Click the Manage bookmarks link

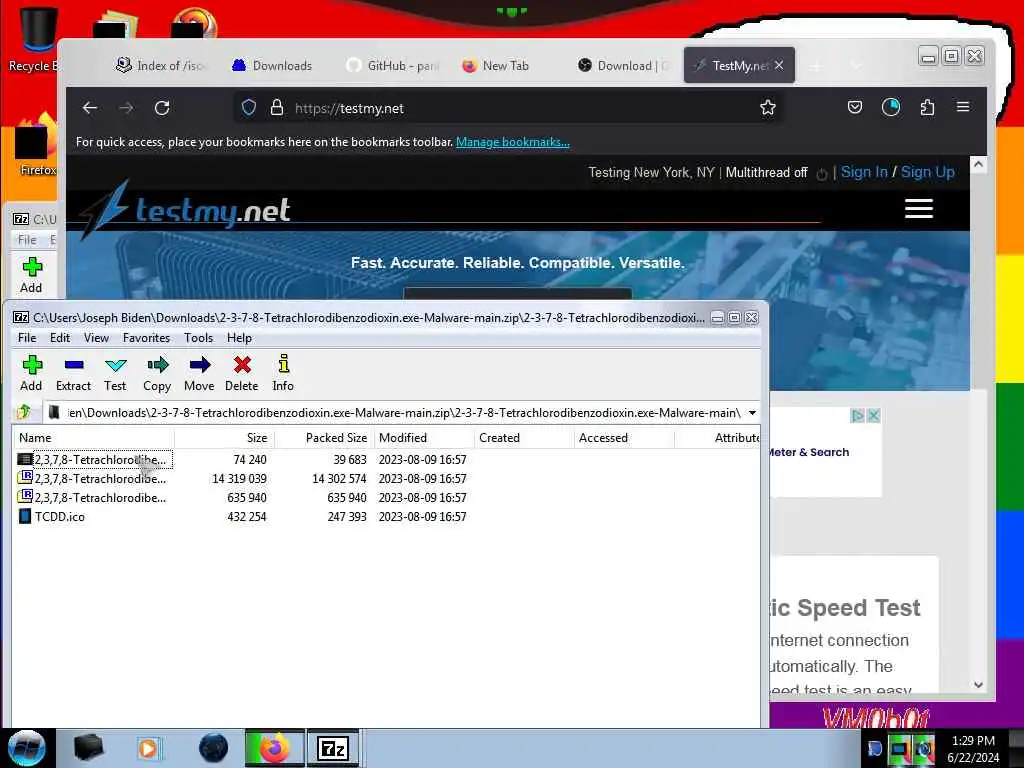click(513, 142)
